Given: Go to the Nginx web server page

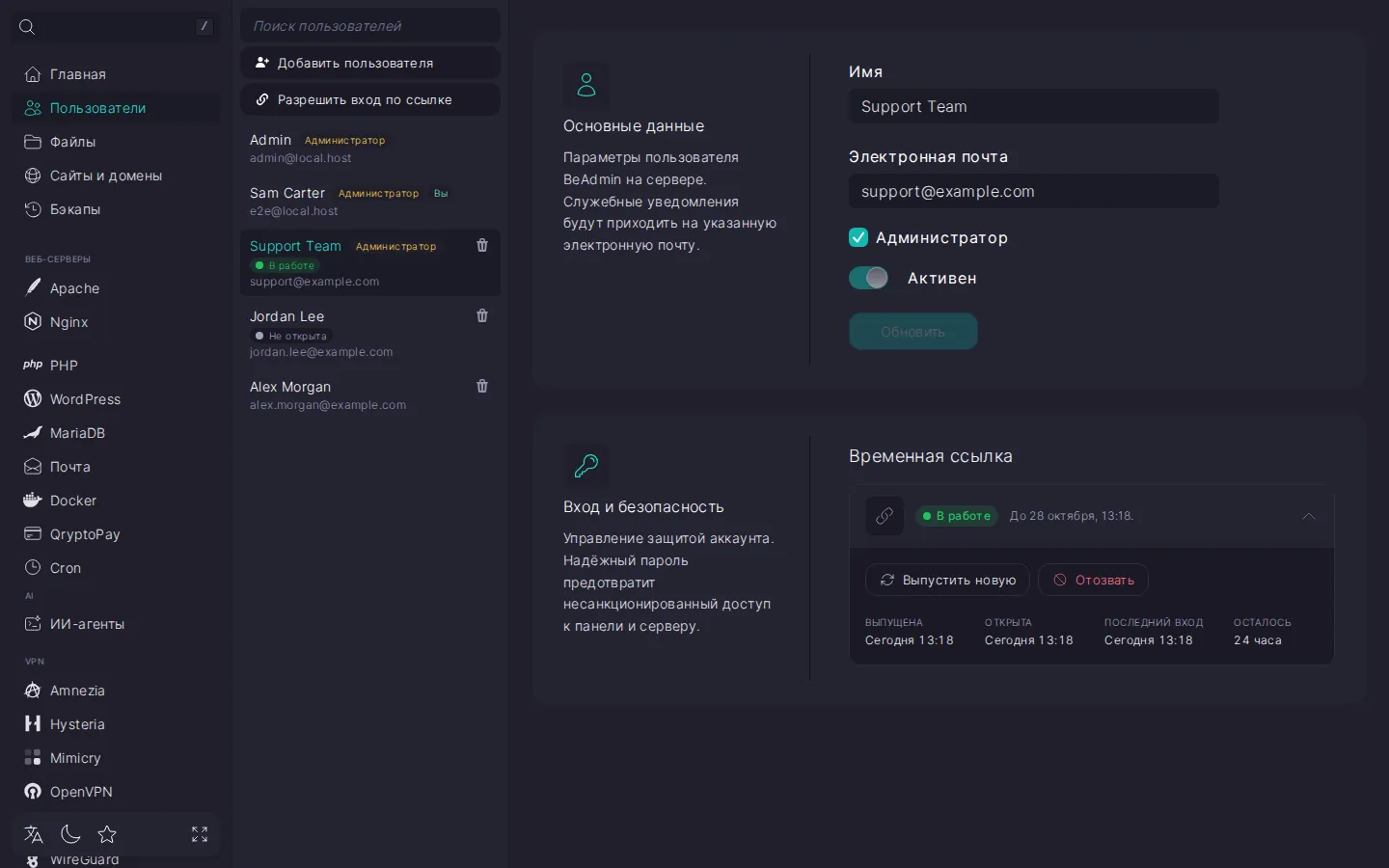Looking at the screenshot, I should (x=116, y=322).
